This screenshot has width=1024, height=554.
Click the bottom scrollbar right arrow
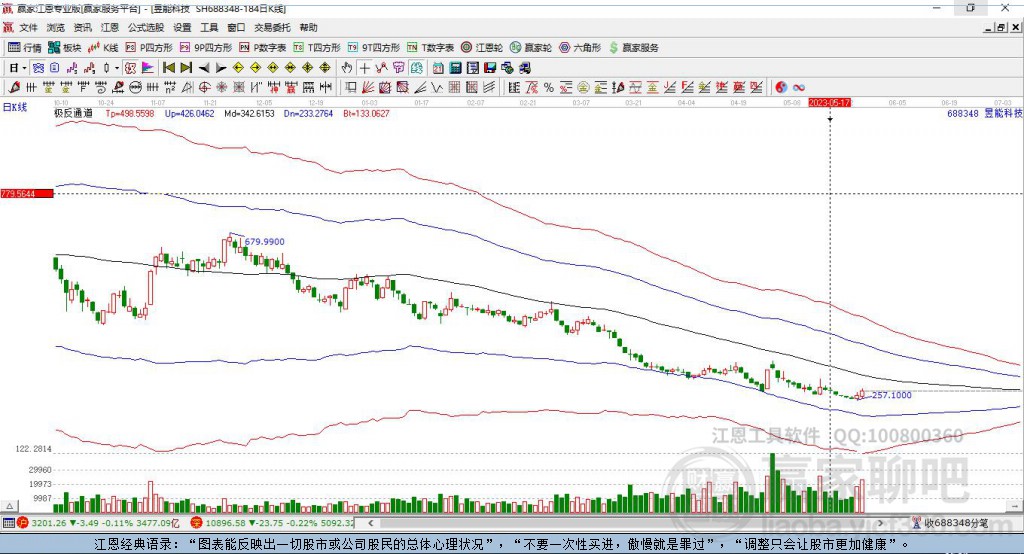click(881, 523)
